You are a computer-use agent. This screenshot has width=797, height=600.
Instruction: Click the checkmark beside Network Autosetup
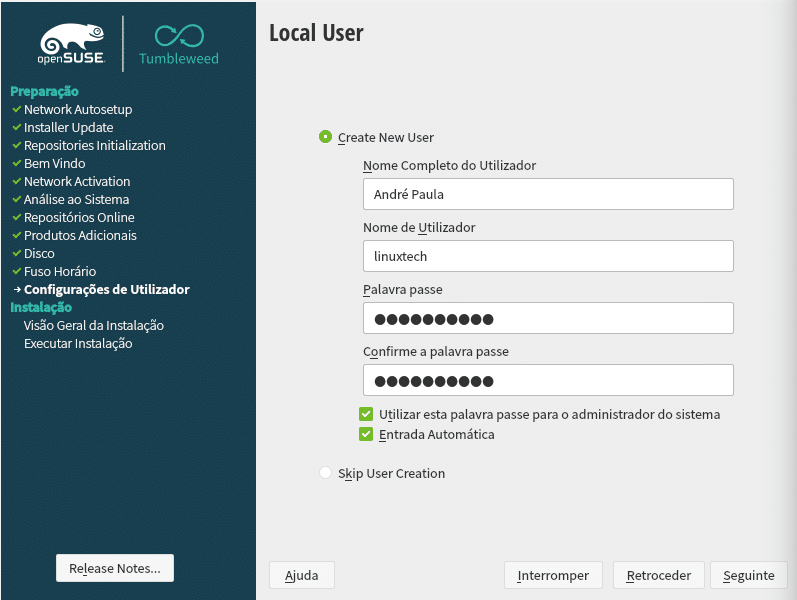17,109
